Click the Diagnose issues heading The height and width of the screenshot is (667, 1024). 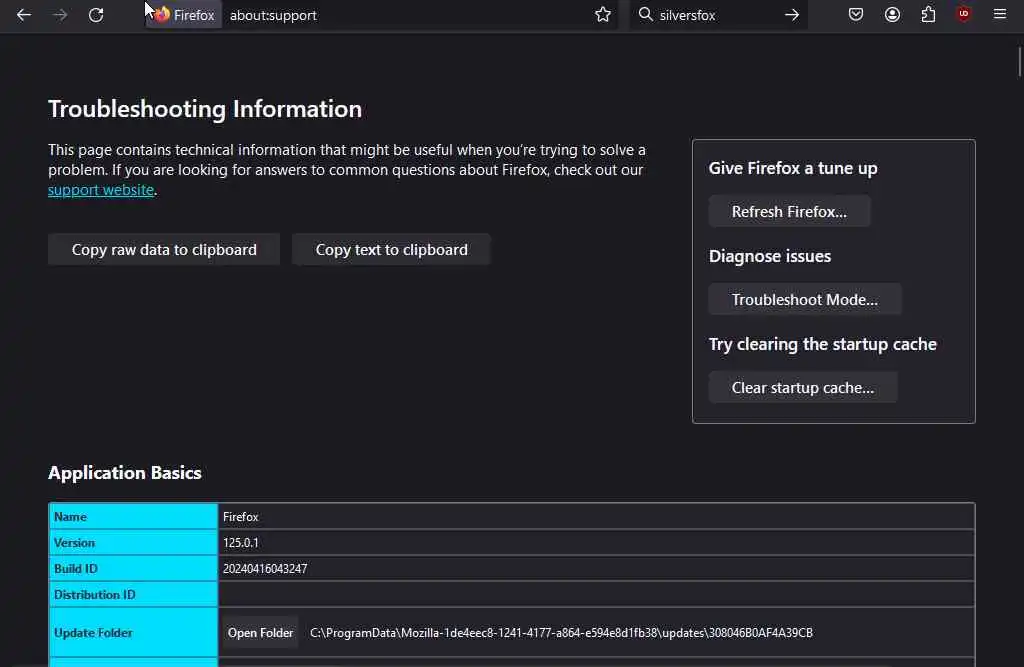click(769, 256)
